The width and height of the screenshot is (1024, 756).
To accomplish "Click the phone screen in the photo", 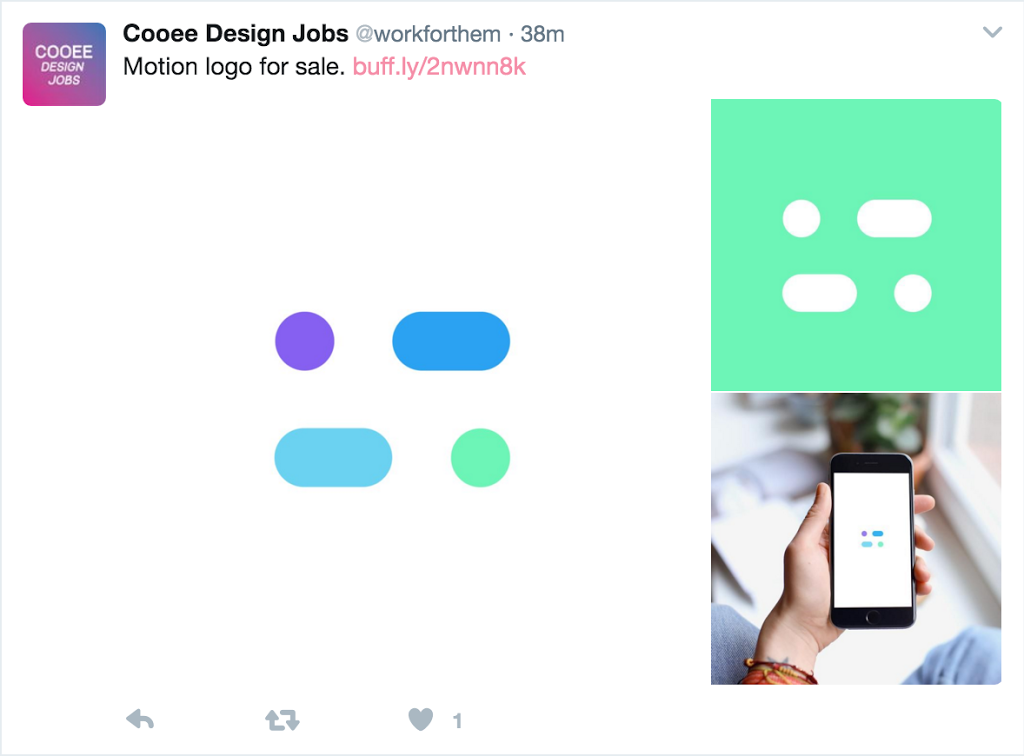I will (x=873, y=539).
